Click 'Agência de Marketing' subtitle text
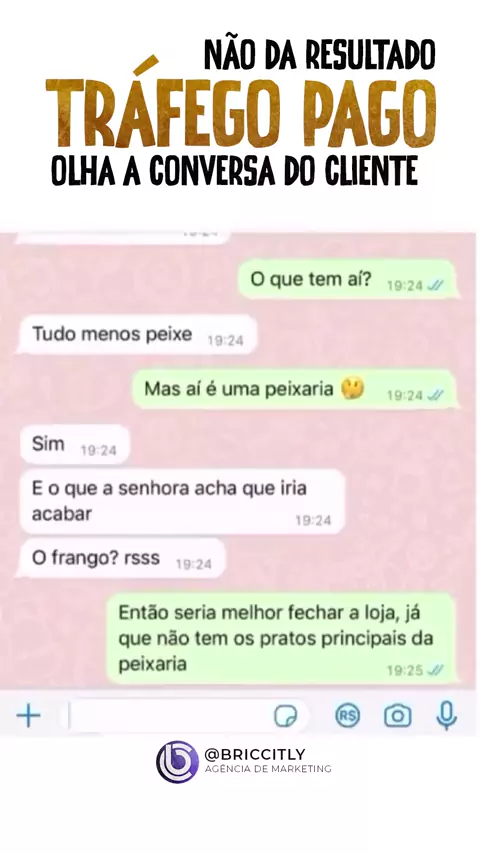480x854 pixels. point(268,769)
